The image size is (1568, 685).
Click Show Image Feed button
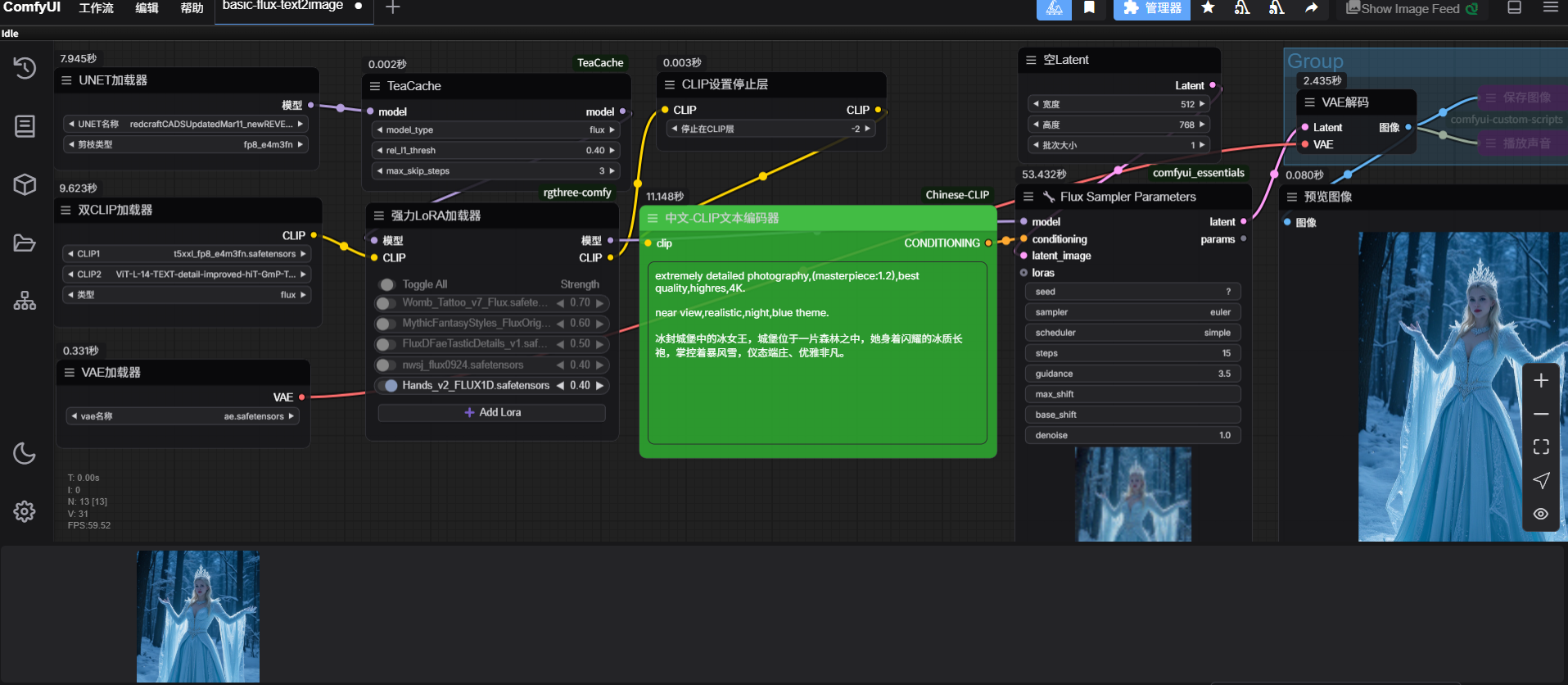(1412, 9)
